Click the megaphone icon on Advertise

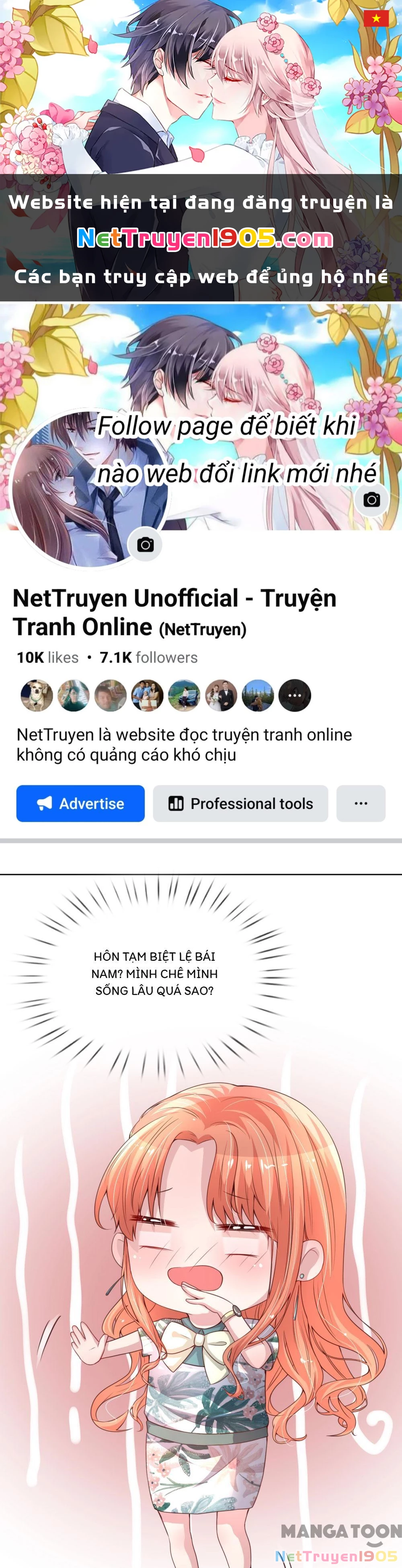click(x=45, y=803)
